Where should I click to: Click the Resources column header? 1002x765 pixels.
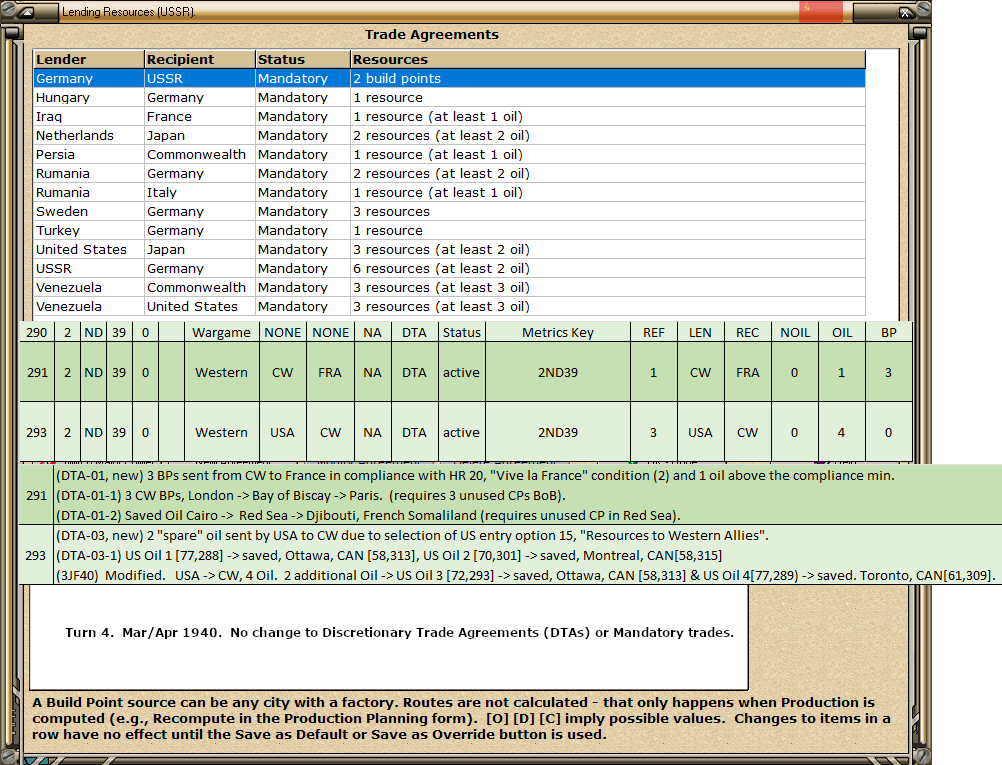click(x=608, y=59)
